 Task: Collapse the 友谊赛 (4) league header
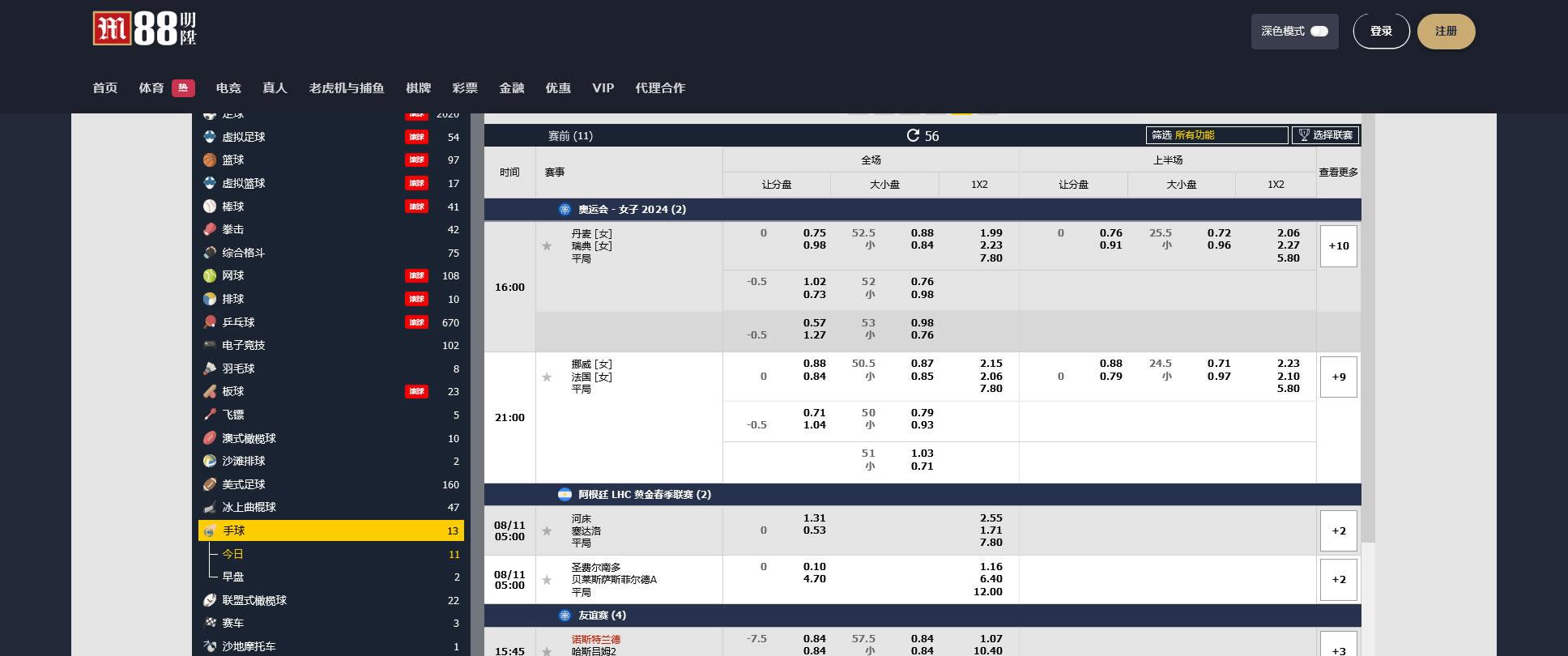coord(922,616)
